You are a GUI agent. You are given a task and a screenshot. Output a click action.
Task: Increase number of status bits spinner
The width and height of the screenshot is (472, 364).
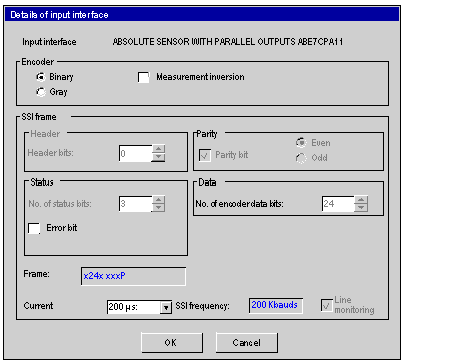click(x=159, y=200)
